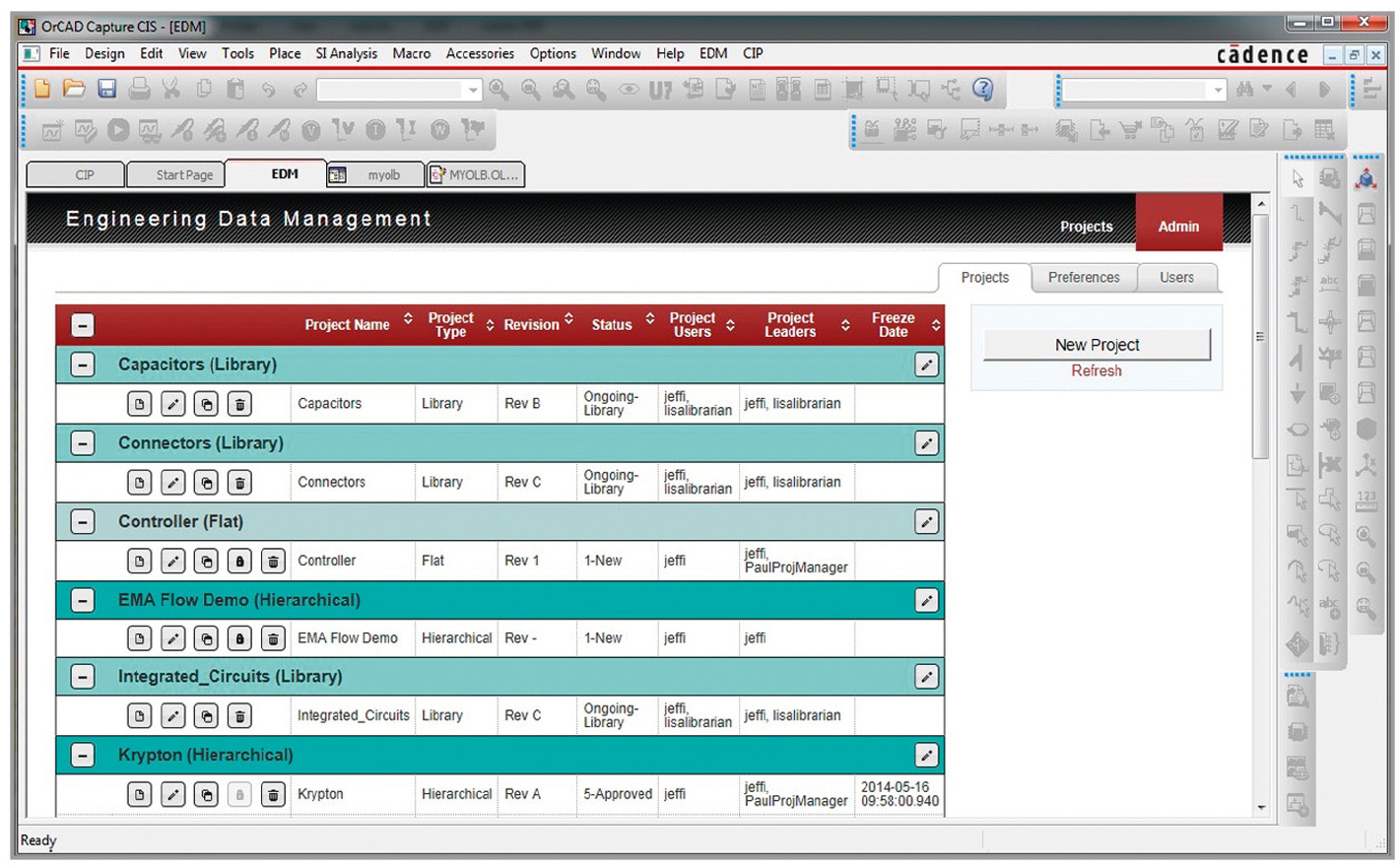The width and height of the screenshot is (1400, 866).
Task: Select the arrow pointer tool in right palette
Action: click(x=1298, y=179)
